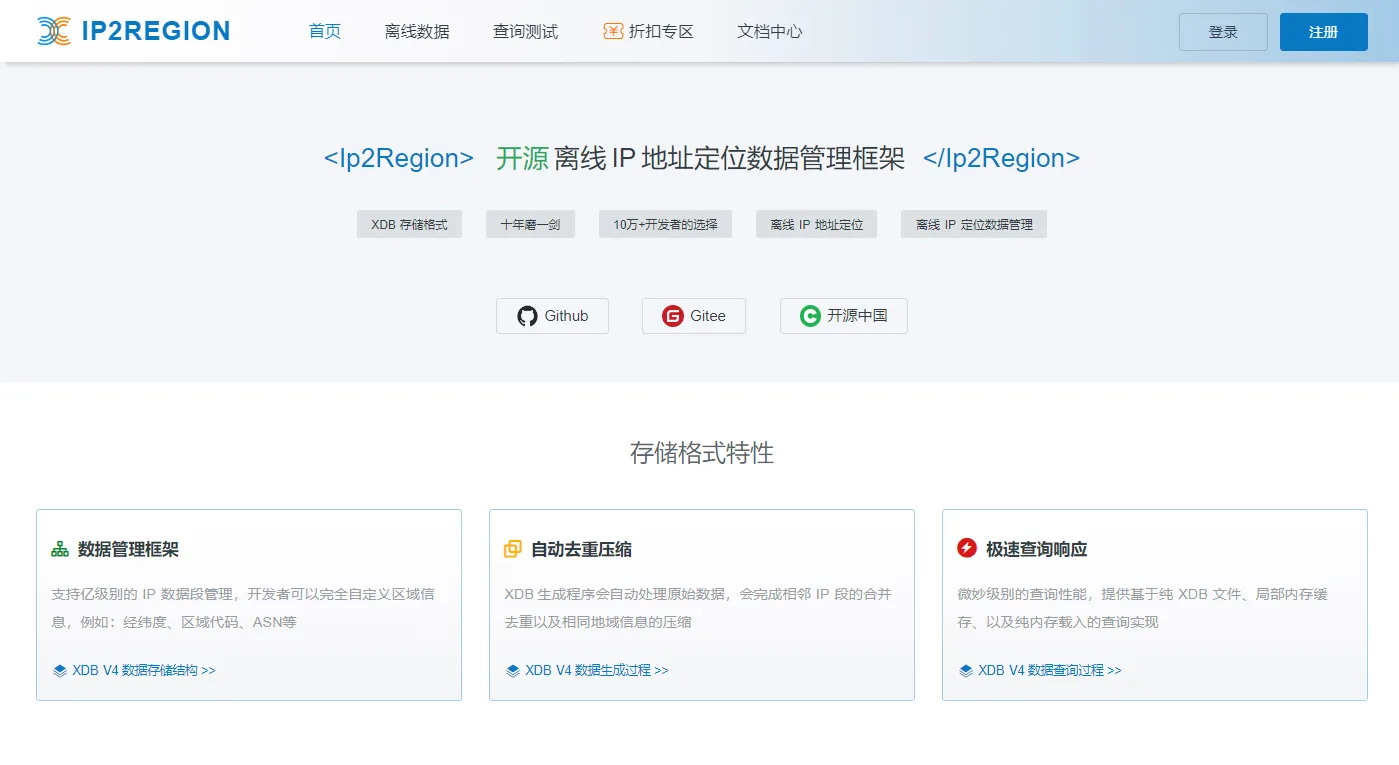Click the green 开源中国 icon
The height and width of the screenshot is (765, 1399).
pos(810,316)
